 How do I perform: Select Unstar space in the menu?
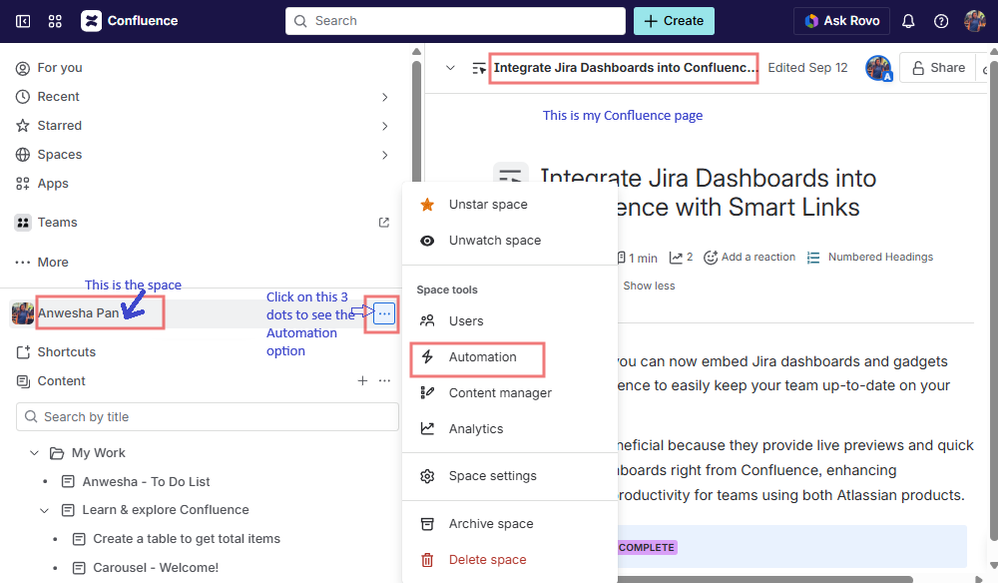(x=510, y=205)
